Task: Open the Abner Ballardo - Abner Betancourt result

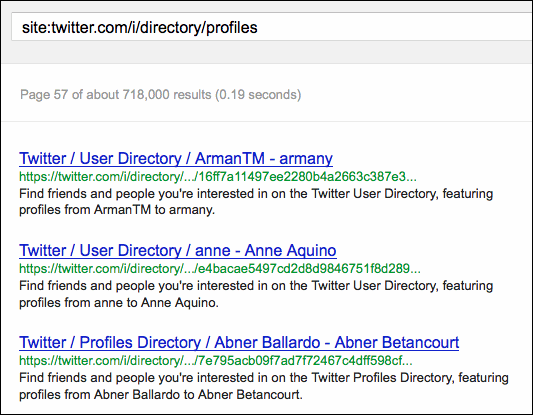Action: pos(239,342)
